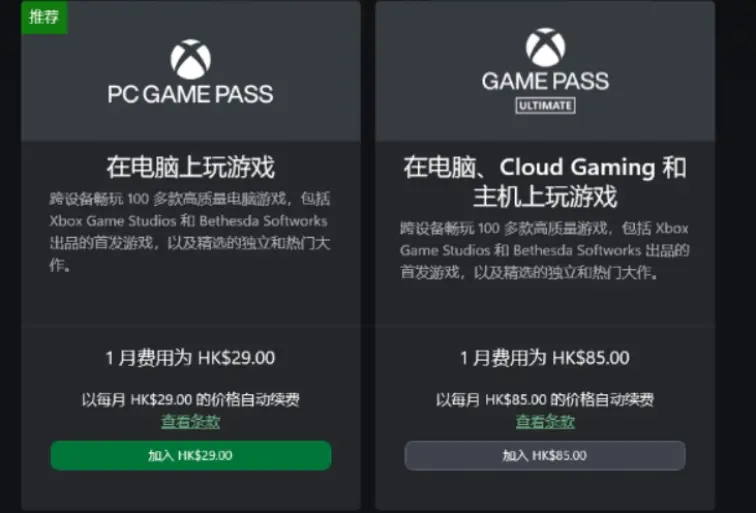Image resolution: width=756 pixels, height=513 pixels.
Task: Click the HK$29.00 auto-renewal notice text
Action: pyautogui.click(x=190, y=399)
